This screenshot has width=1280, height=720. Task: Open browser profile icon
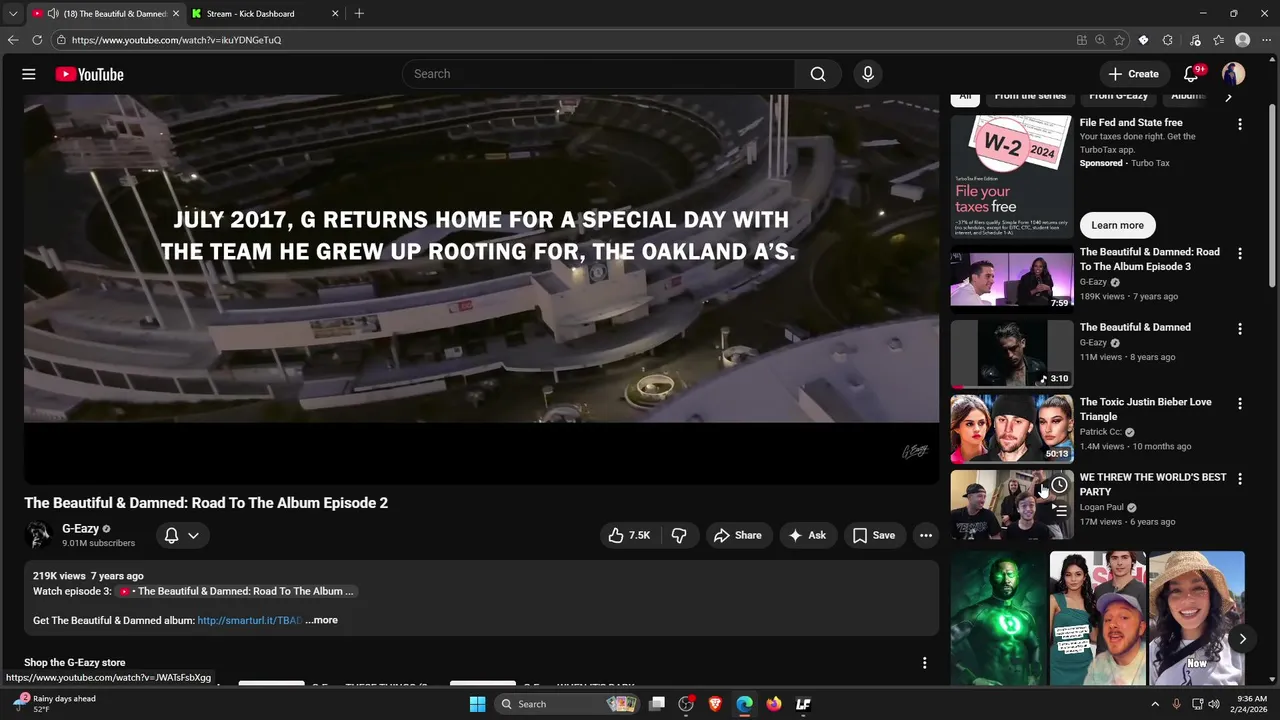[x=1242, y=40]
